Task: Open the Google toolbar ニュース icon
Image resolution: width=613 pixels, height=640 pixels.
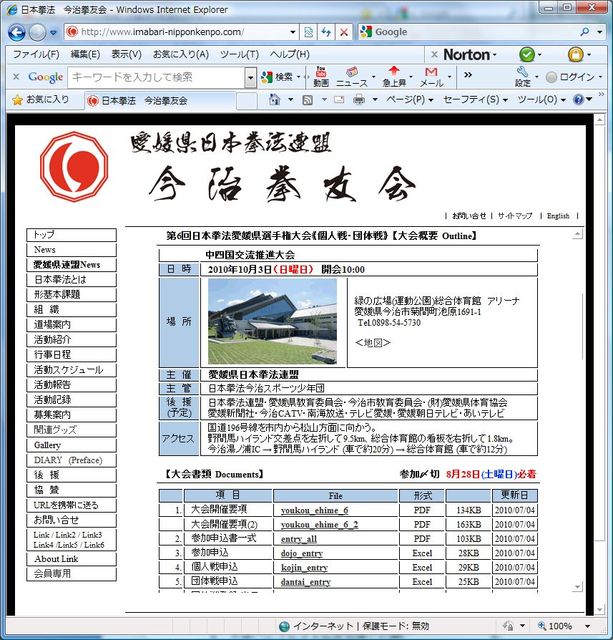Action: pos(351,76)
